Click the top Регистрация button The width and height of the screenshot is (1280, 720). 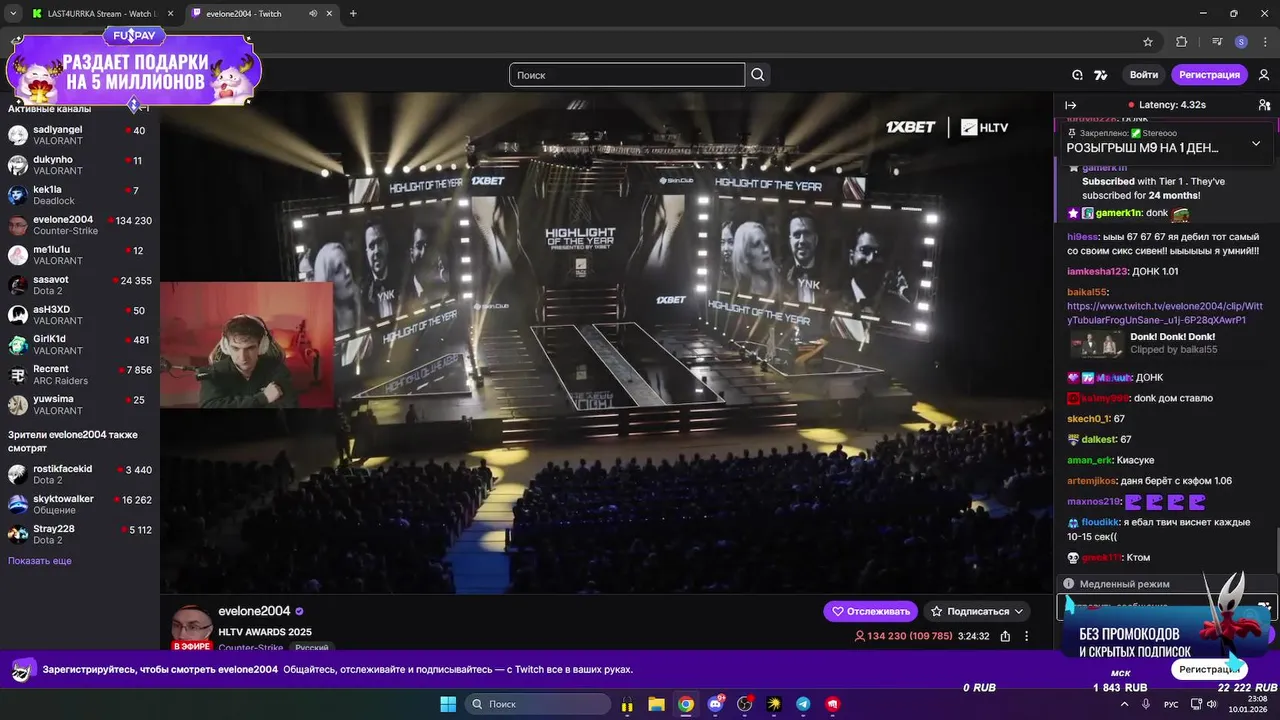point(1209,75)
